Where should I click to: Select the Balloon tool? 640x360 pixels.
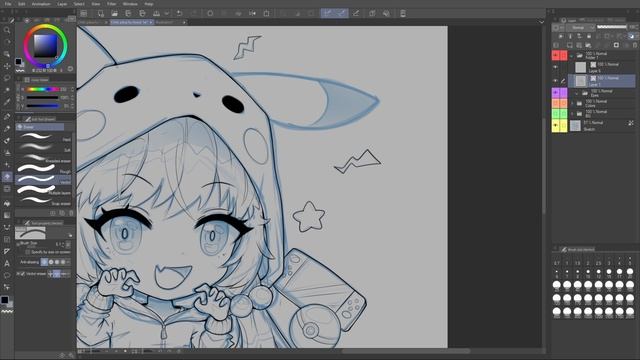click(x=7, y=276)
